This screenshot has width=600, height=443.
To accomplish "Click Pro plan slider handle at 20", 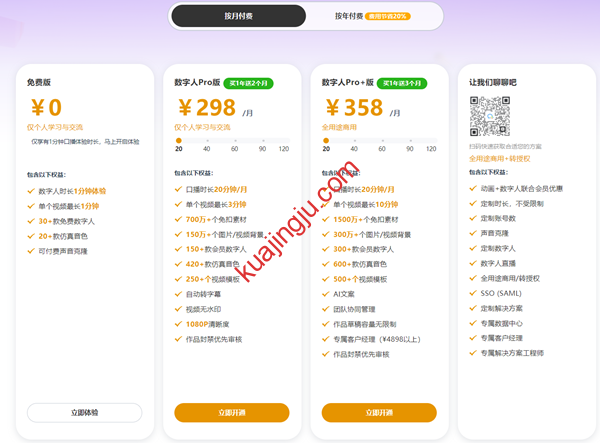I will (x=179, y=140).
